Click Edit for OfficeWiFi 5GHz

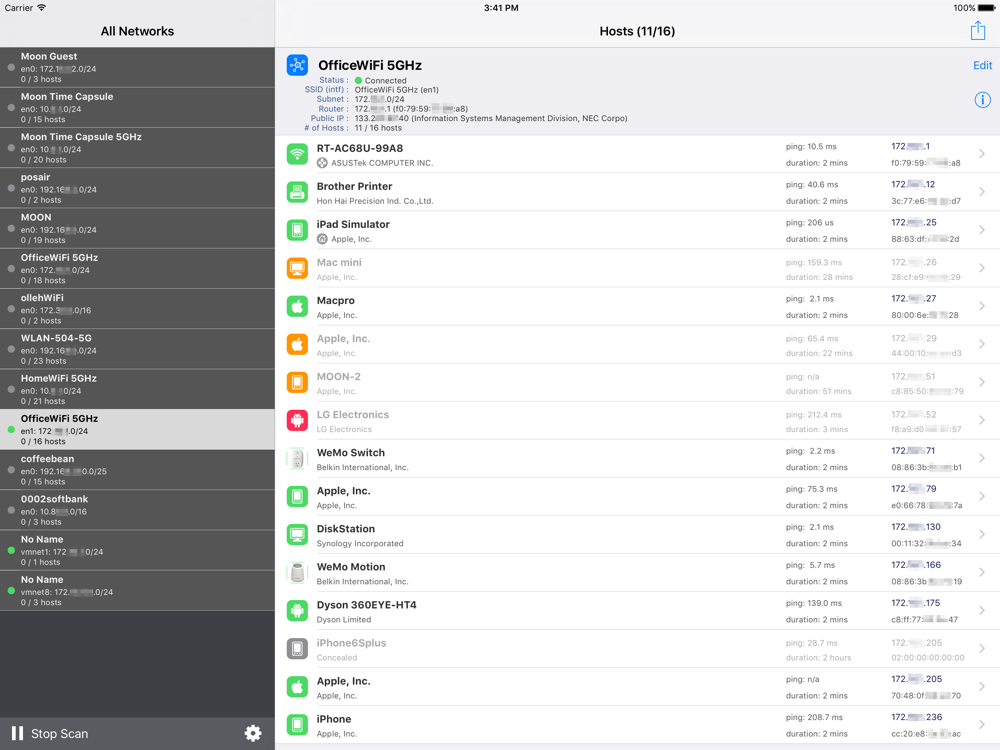(x=982, y=65)
